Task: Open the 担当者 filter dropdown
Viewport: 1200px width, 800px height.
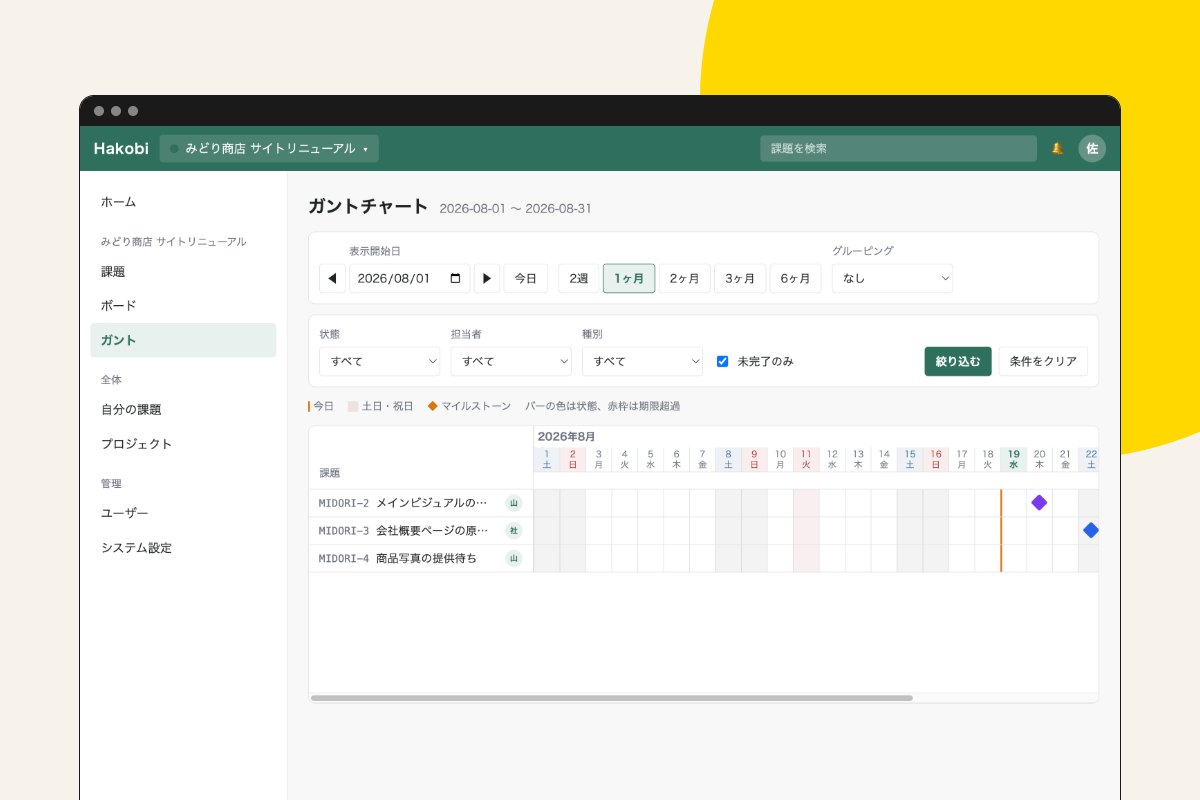Action: [x=511, y=361]
